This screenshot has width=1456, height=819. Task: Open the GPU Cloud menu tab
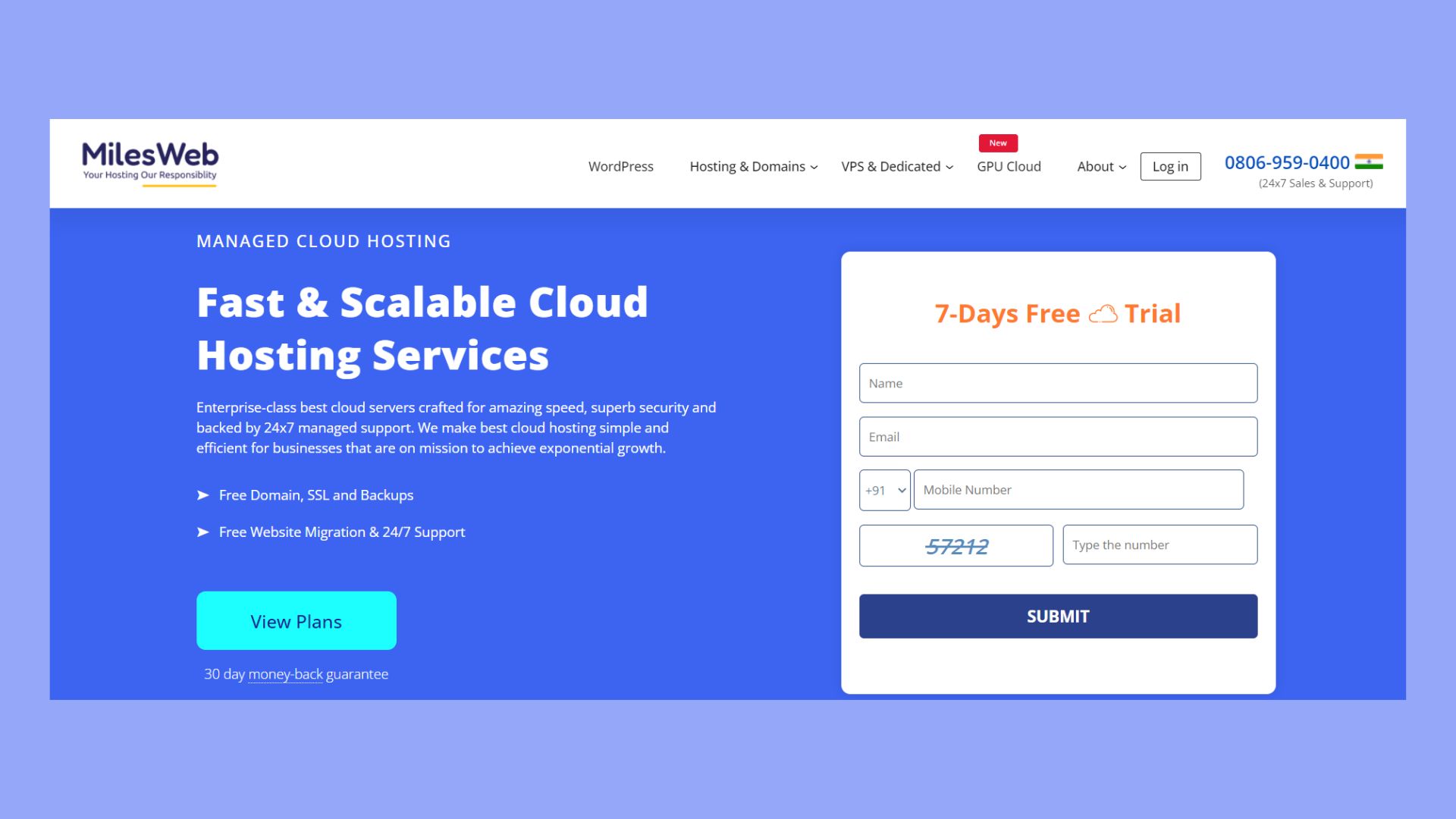click(1009, 166)
